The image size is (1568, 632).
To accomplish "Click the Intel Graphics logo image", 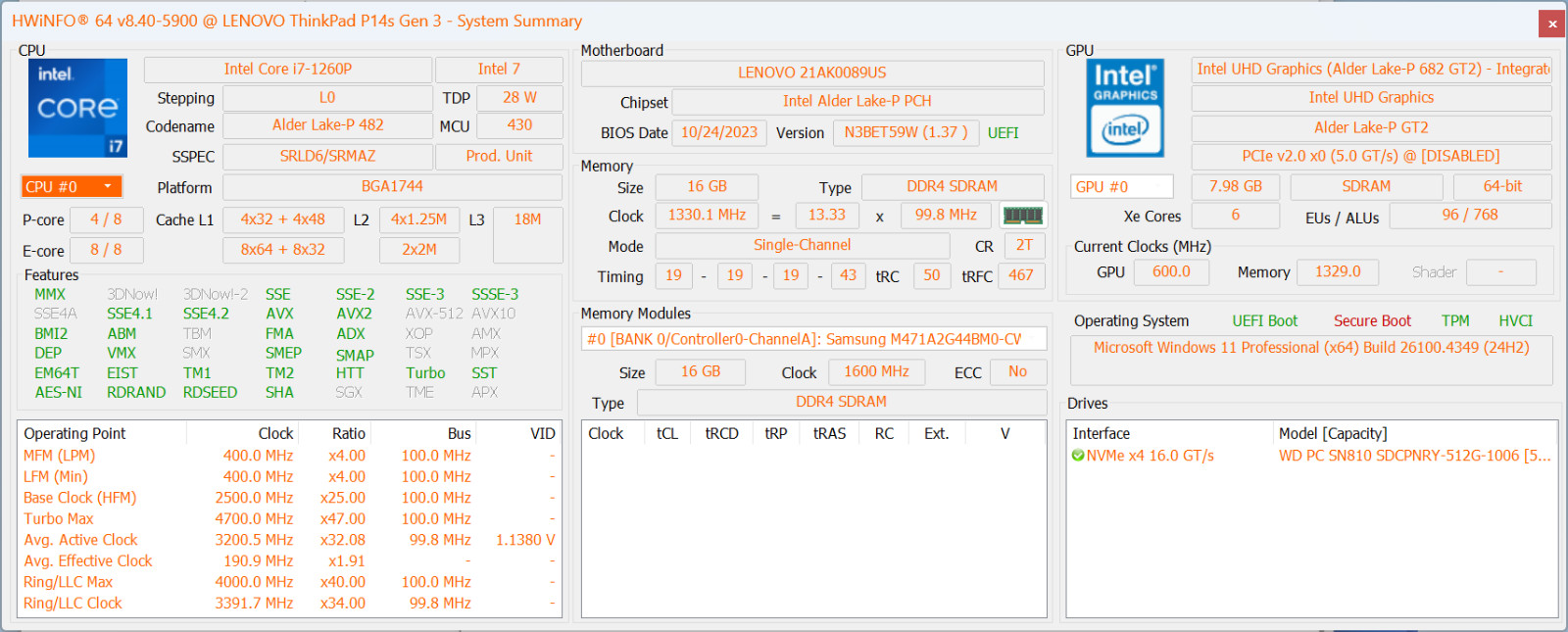I will tap(1125, 108).
